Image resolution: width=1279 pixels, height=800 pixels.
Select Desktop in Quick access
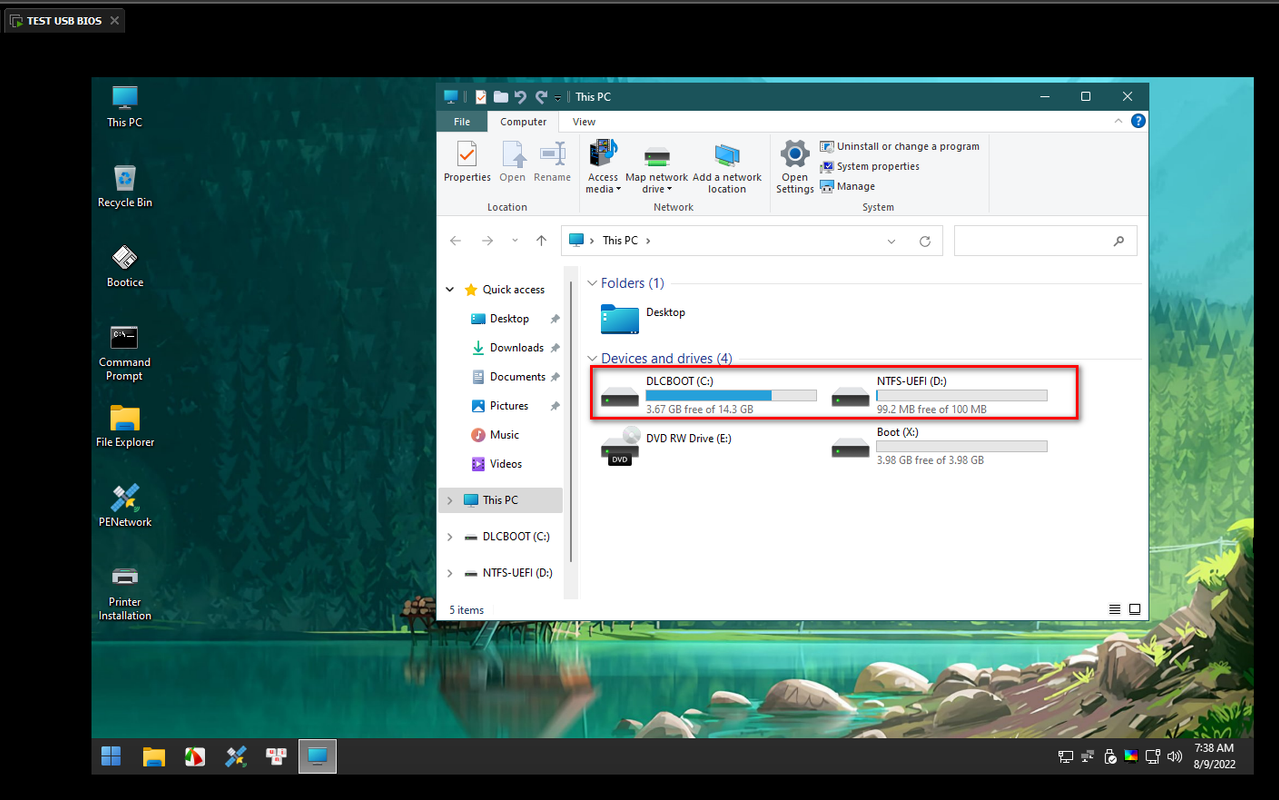click(x=509, y=319)
